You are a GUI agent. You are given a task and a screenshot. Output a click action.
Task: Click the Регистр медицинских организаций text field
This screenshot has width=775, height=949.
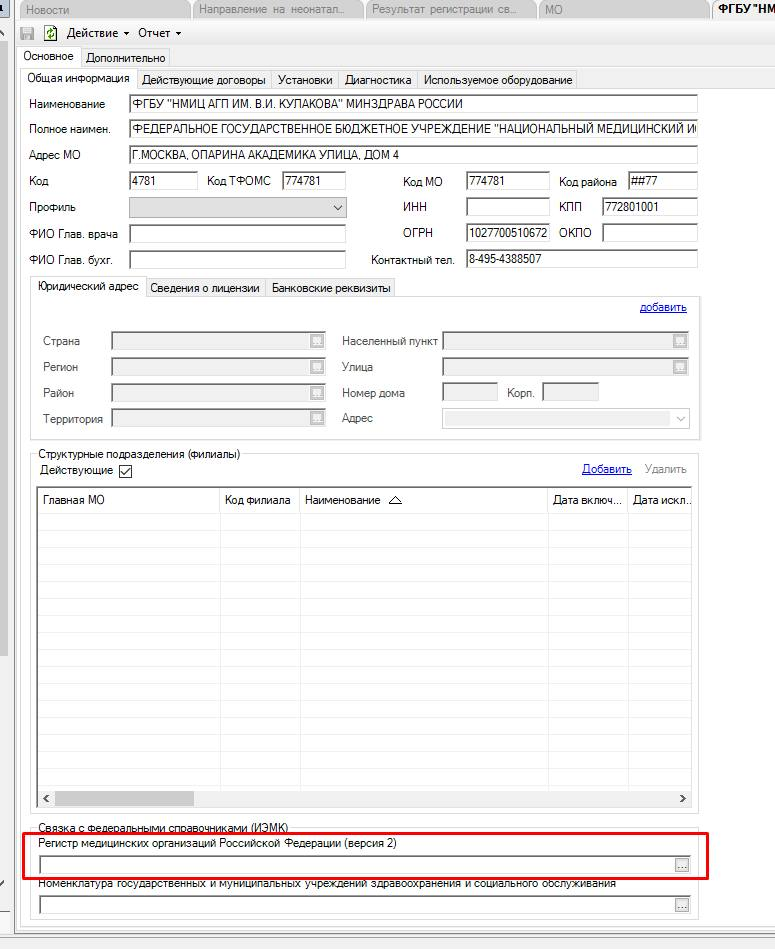[x=357, y=865]
